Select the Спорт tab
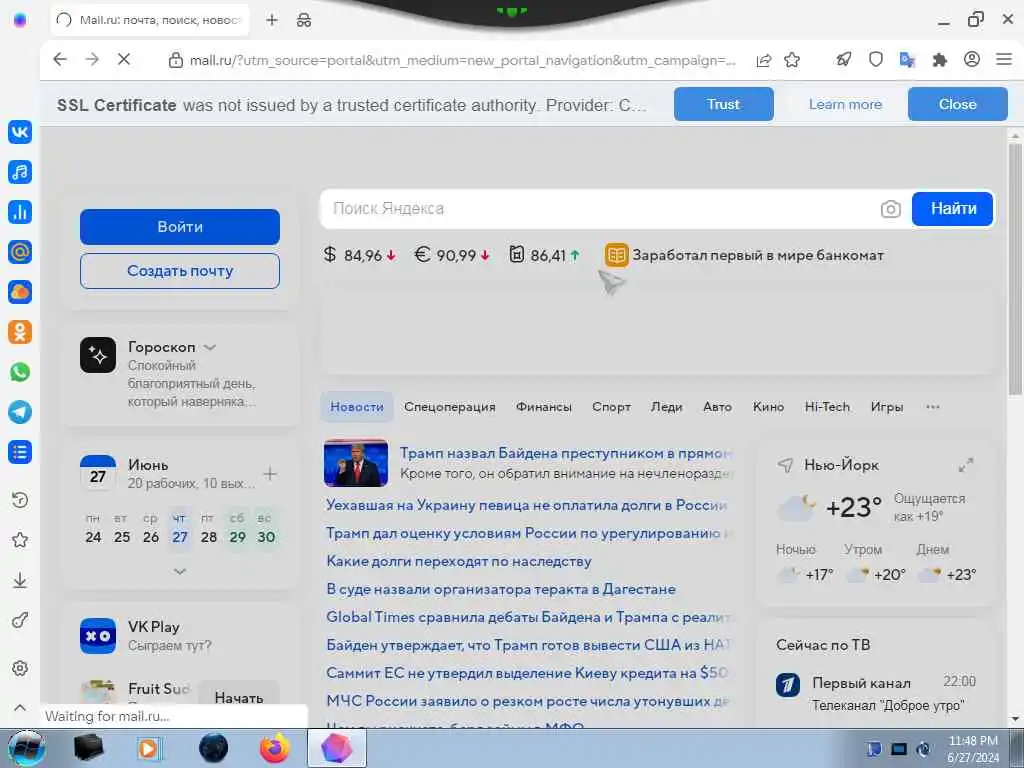Image resolution: width=1024 pixels, height=768 pixels. (x=611, y=407)
